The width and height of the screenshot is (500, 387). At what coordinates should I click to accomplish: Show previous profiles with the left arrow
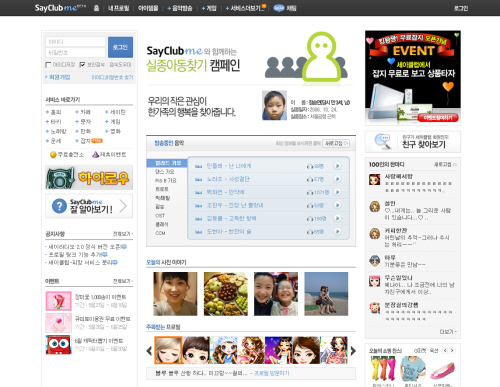pos(149,351)
